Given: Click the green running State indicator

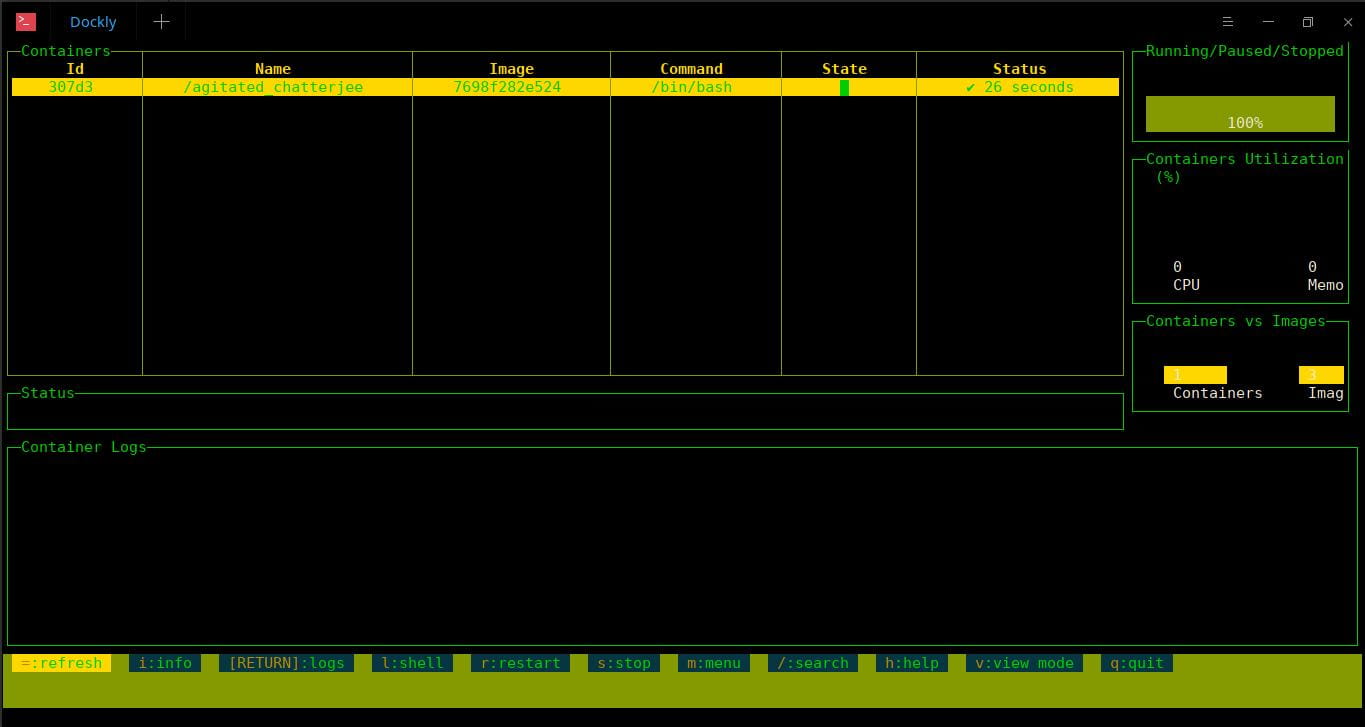Looking at the screenshot, I should point(844,87).
